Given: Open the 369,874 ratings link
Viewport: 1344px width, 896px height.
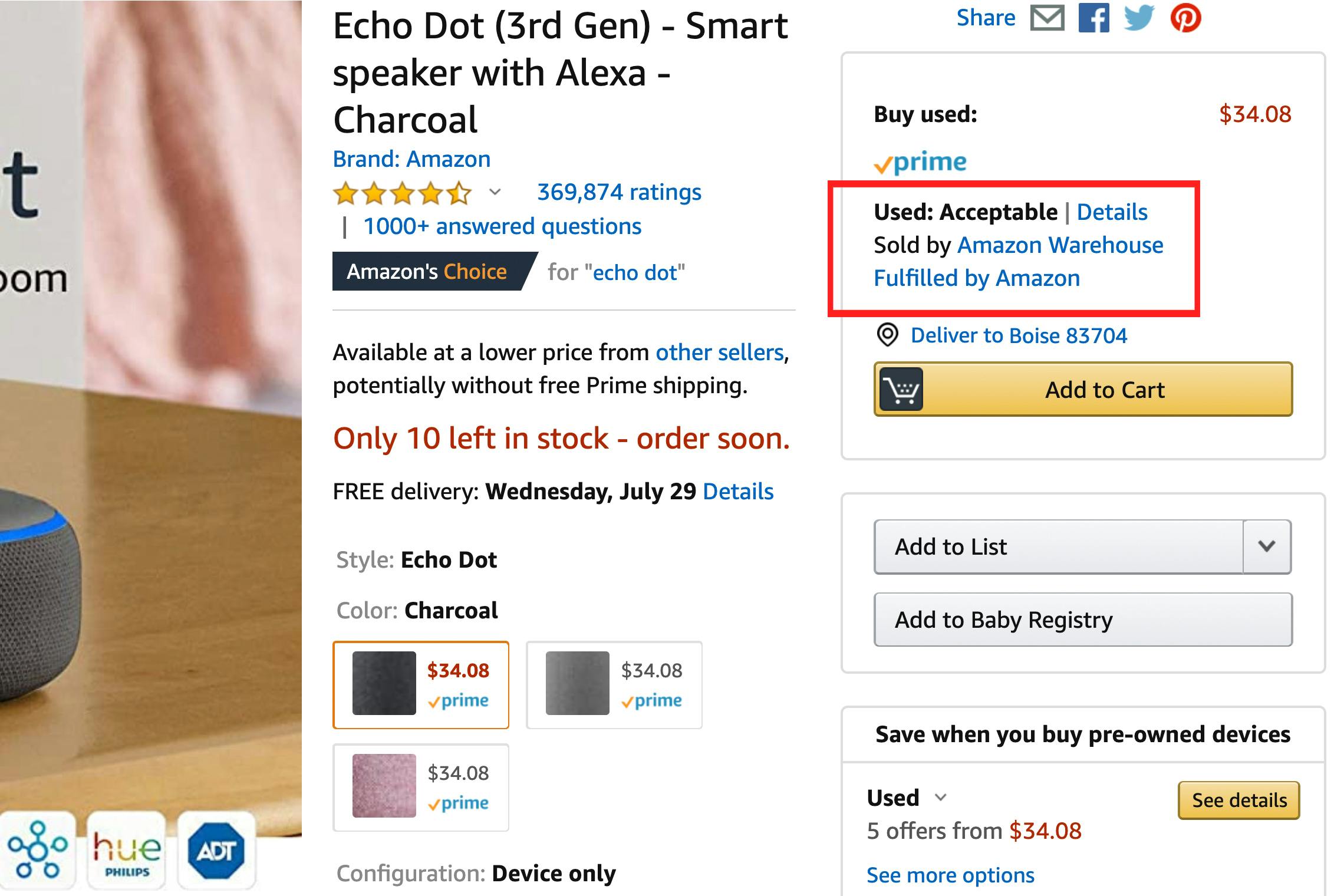Looking at the screenshot, I should point(619,192).
